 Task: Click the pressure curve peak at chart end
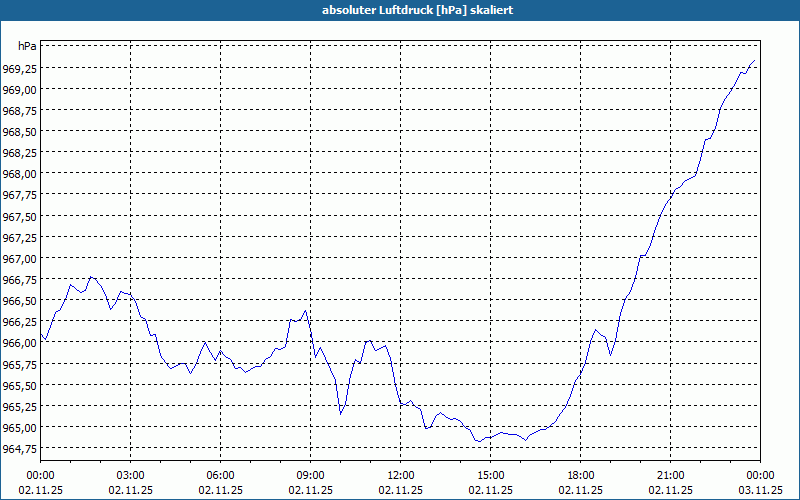click(x=755, y=61)
